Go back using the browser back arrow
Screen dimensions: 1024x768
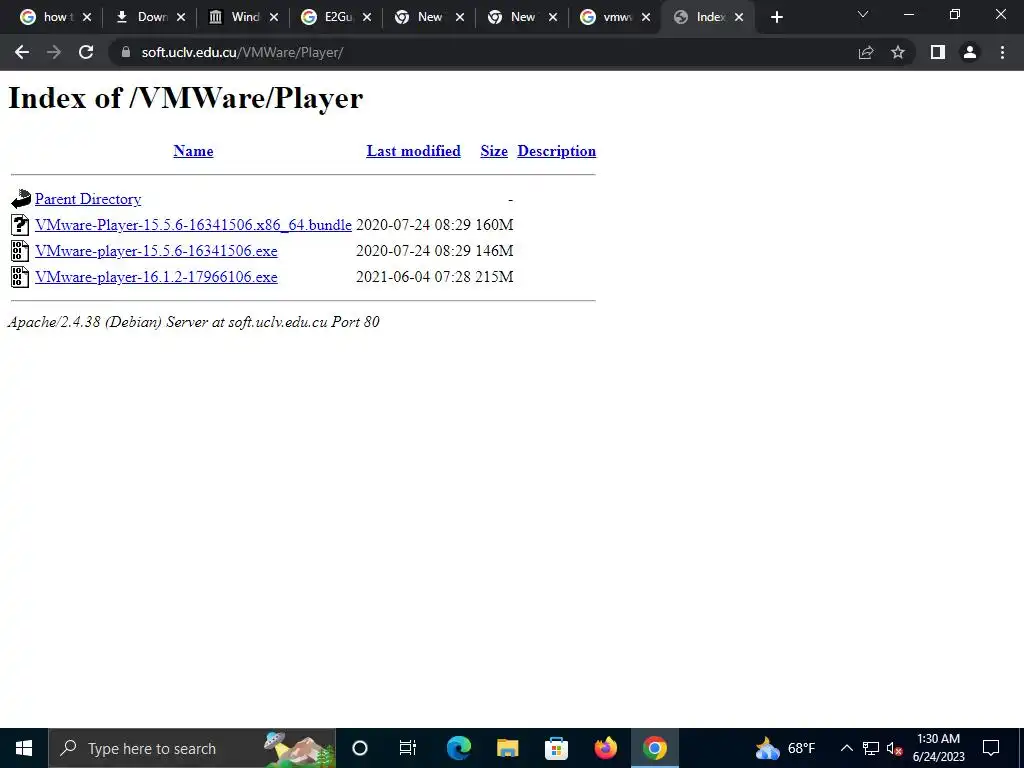pos(22,52)
